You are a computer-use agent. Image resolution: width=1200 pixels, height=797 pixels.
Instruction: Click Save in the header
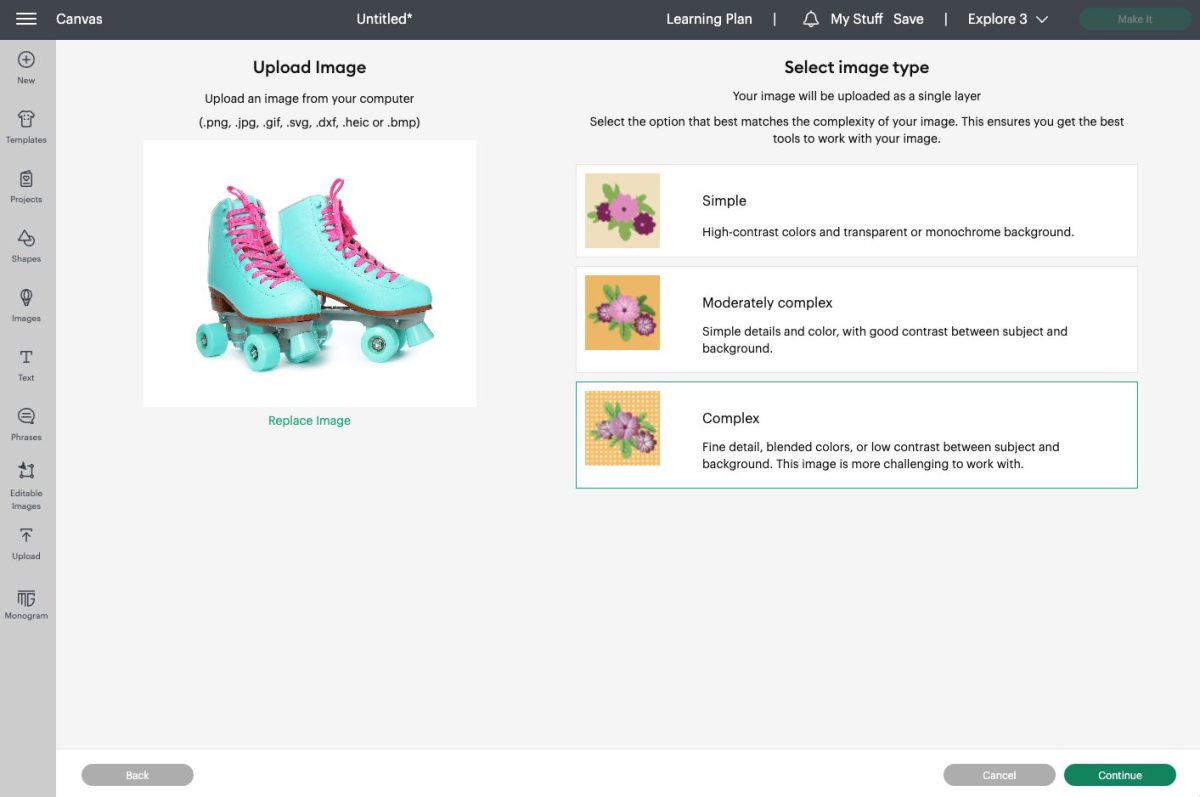pos(908,19)
